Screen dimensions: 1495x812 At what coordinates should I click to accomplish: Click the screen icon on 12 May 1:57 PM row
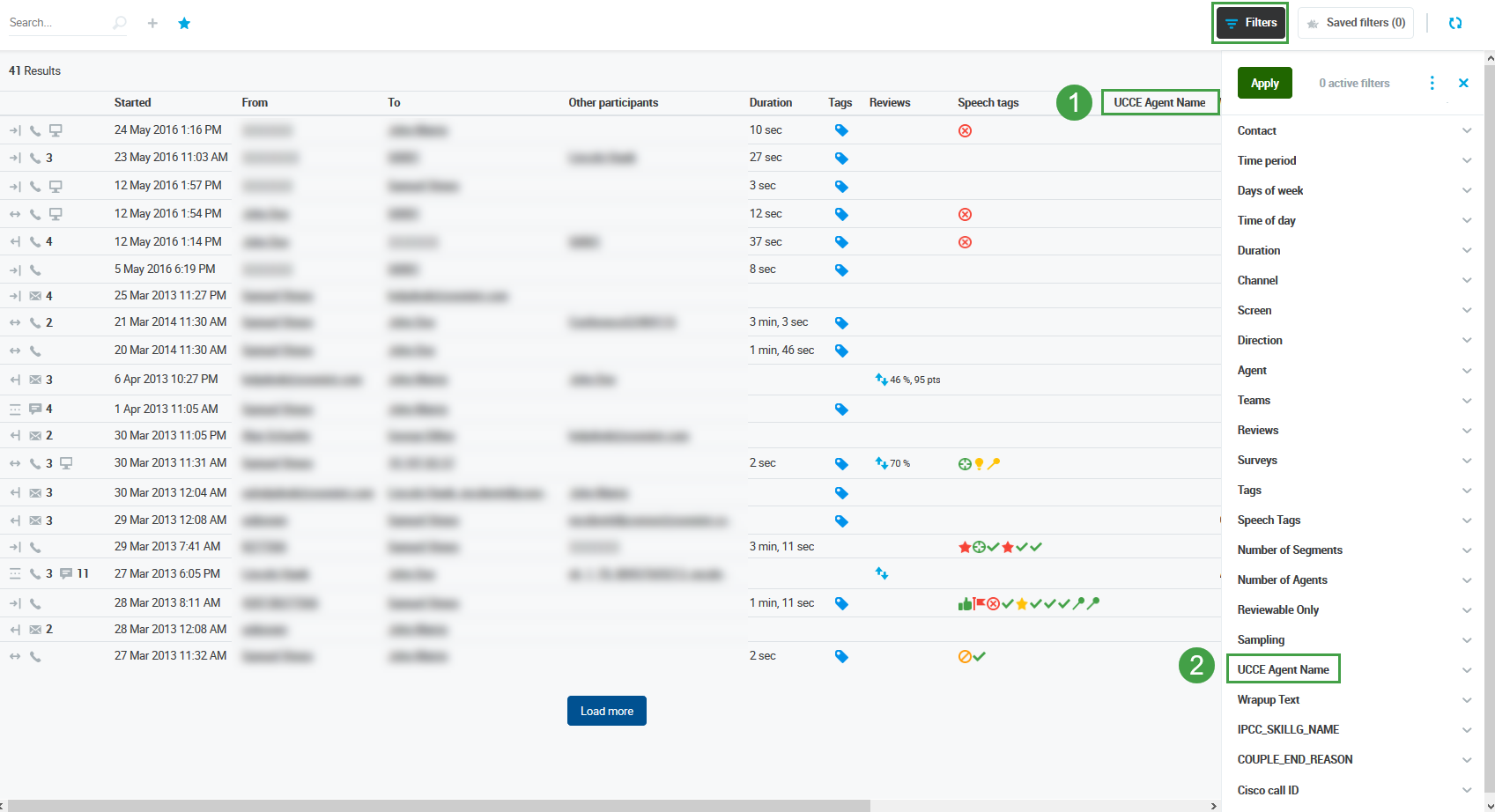pyautogui.click(x=56, y=186)
